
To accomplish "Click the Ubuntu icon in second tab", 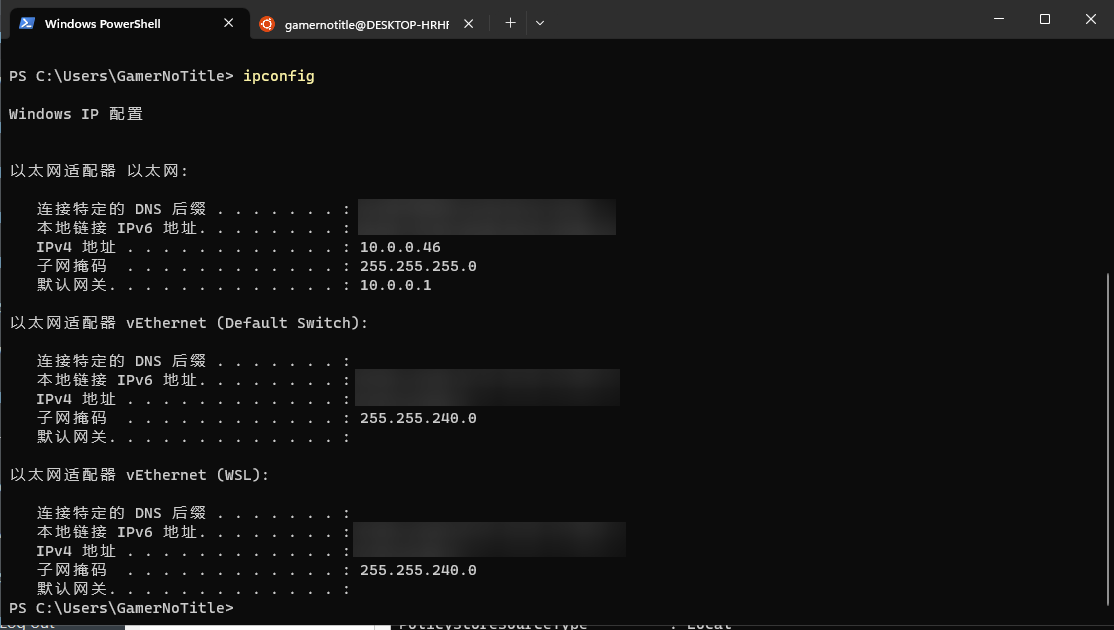I will click(267, 23).
